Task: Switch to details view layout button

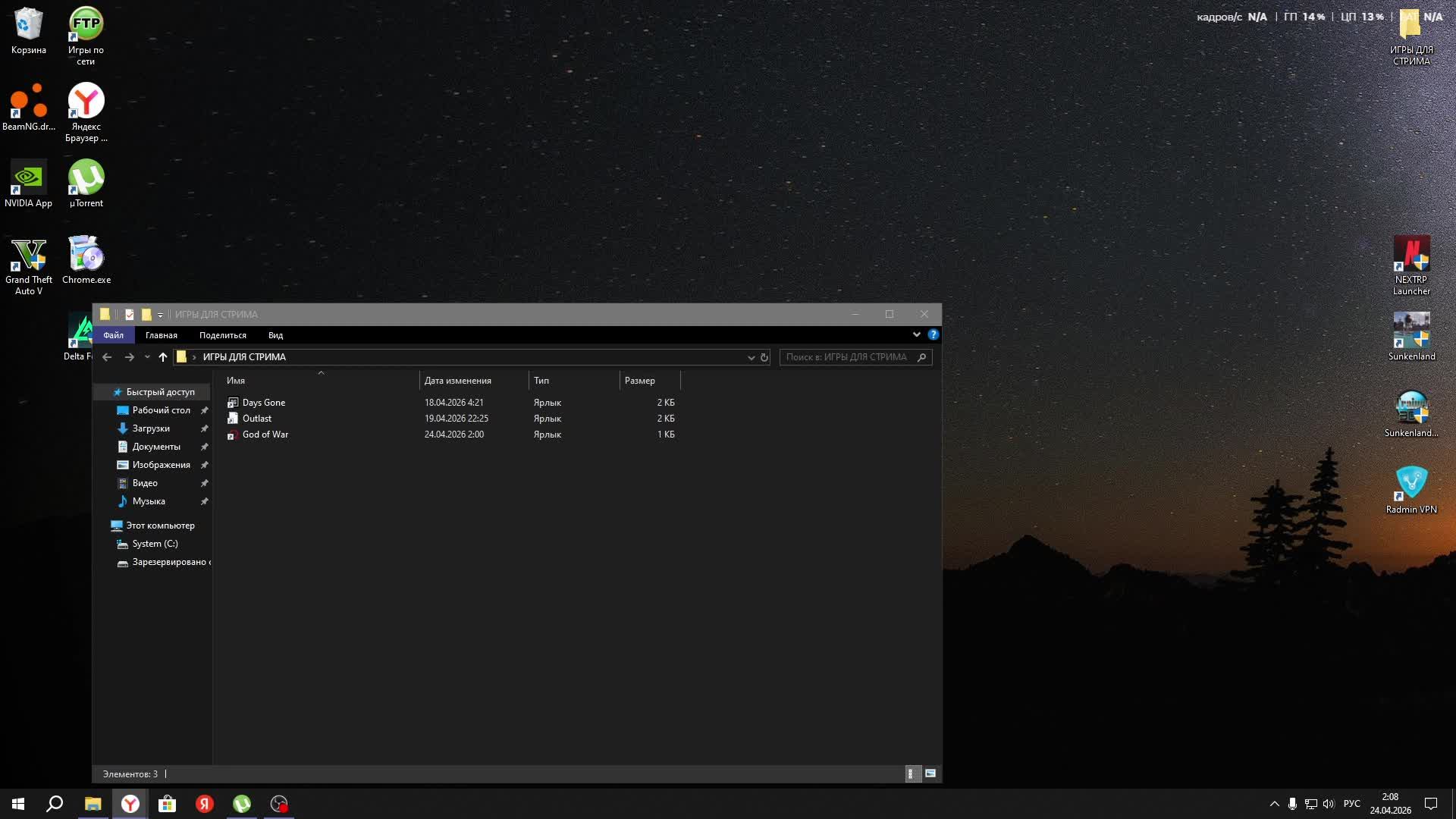Action: coord(911,773)
